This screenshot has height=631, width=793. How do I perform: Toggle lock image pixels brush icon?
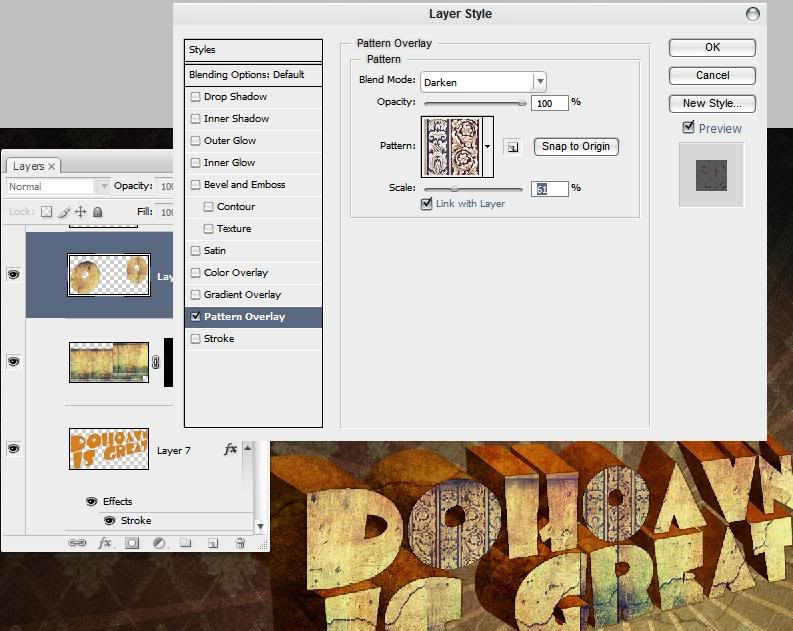tap(64, 211)
